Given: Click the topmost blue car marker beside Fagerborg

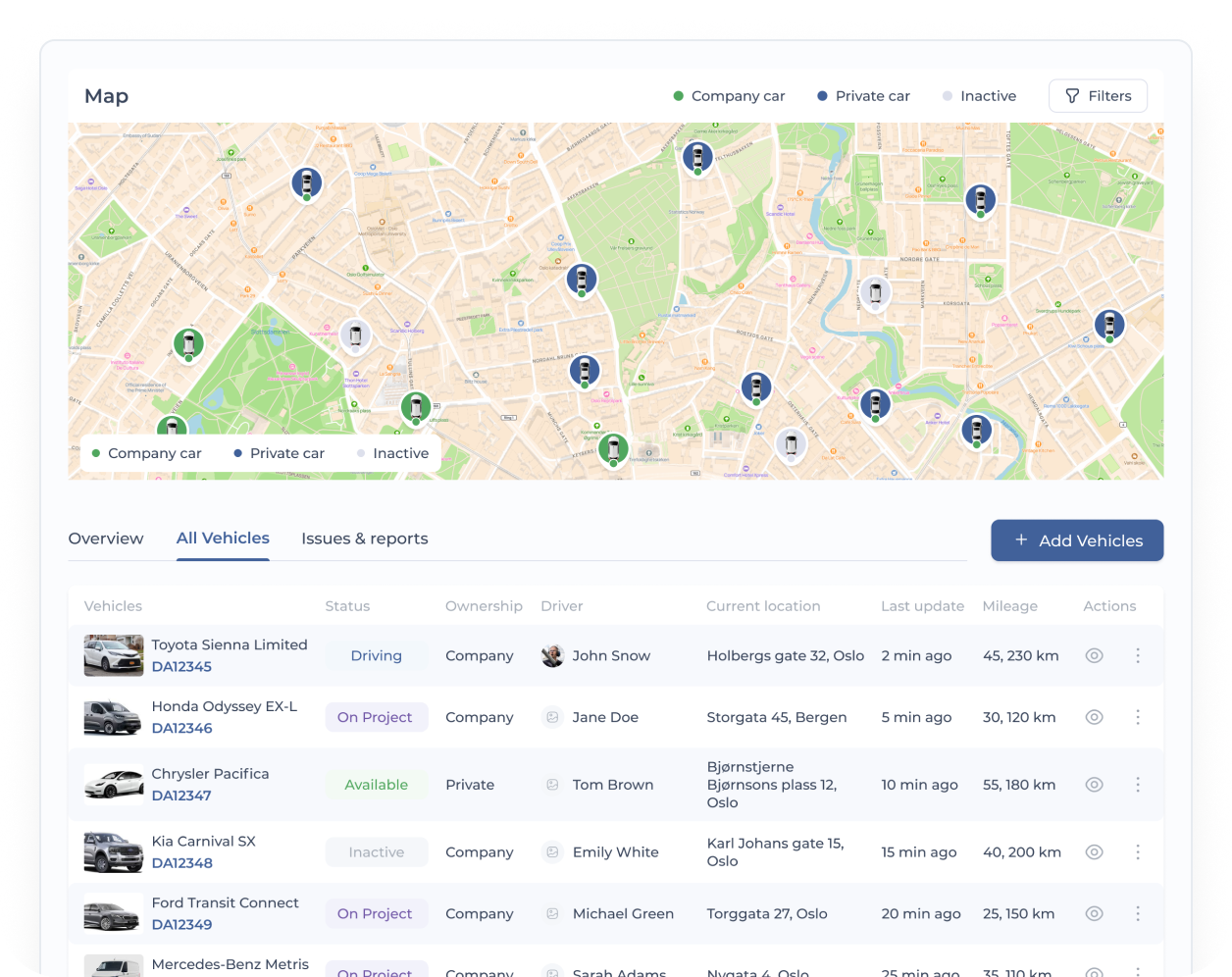Looking at the screenshot, I should click(x=697, y=156).
